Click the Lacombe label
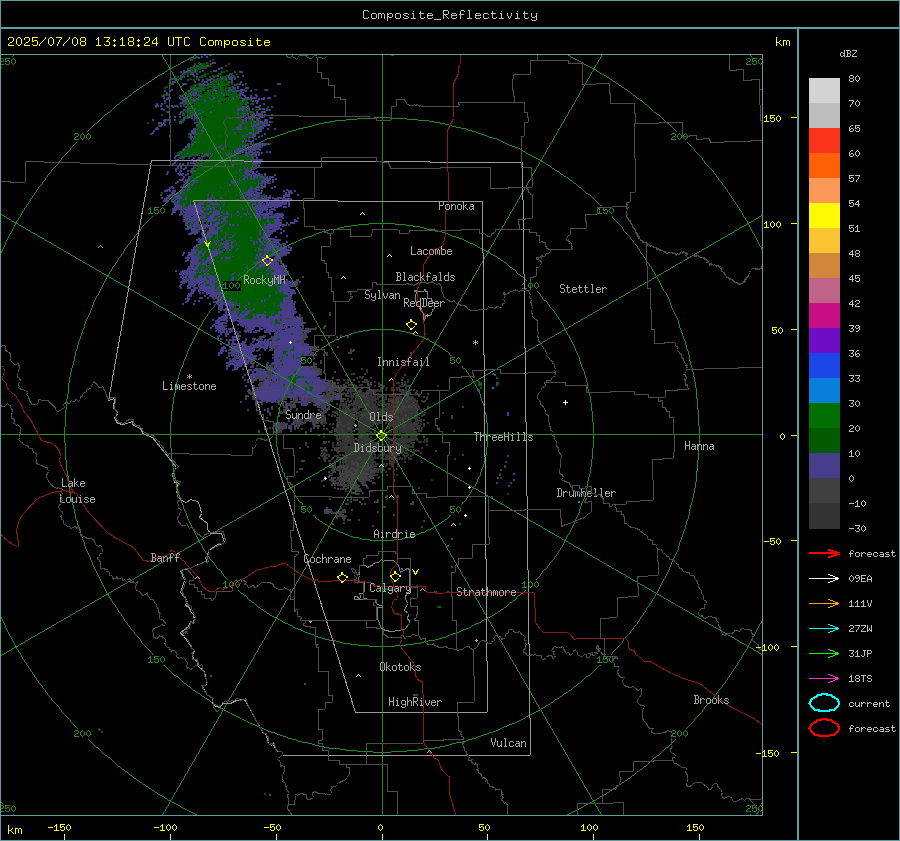The width and height of the screenshot is (900, 841). (431, 251)
